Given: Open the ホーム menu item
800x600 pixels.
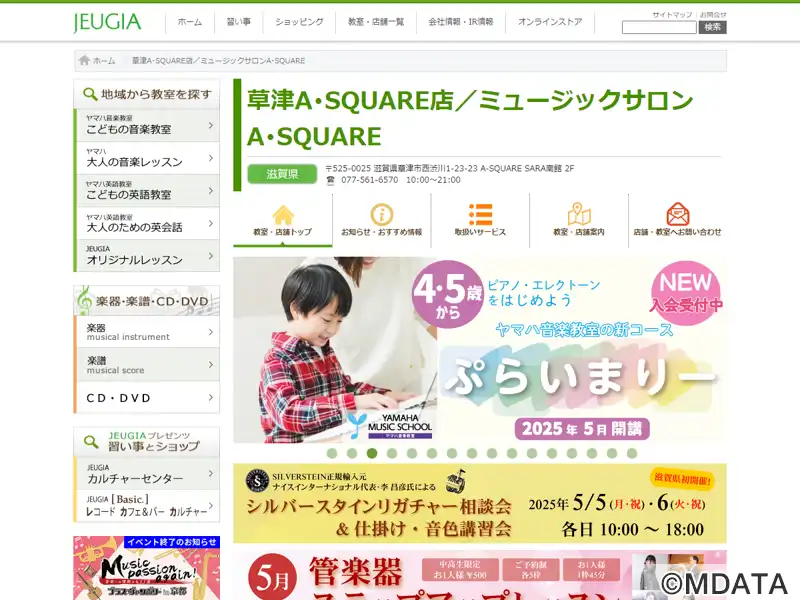Looking at the screenshot, I should (190, 22).
